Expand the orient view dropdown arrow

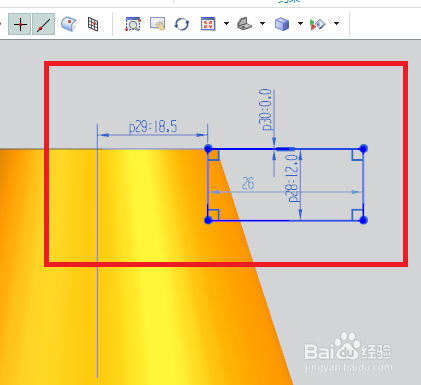click(262, 23)
